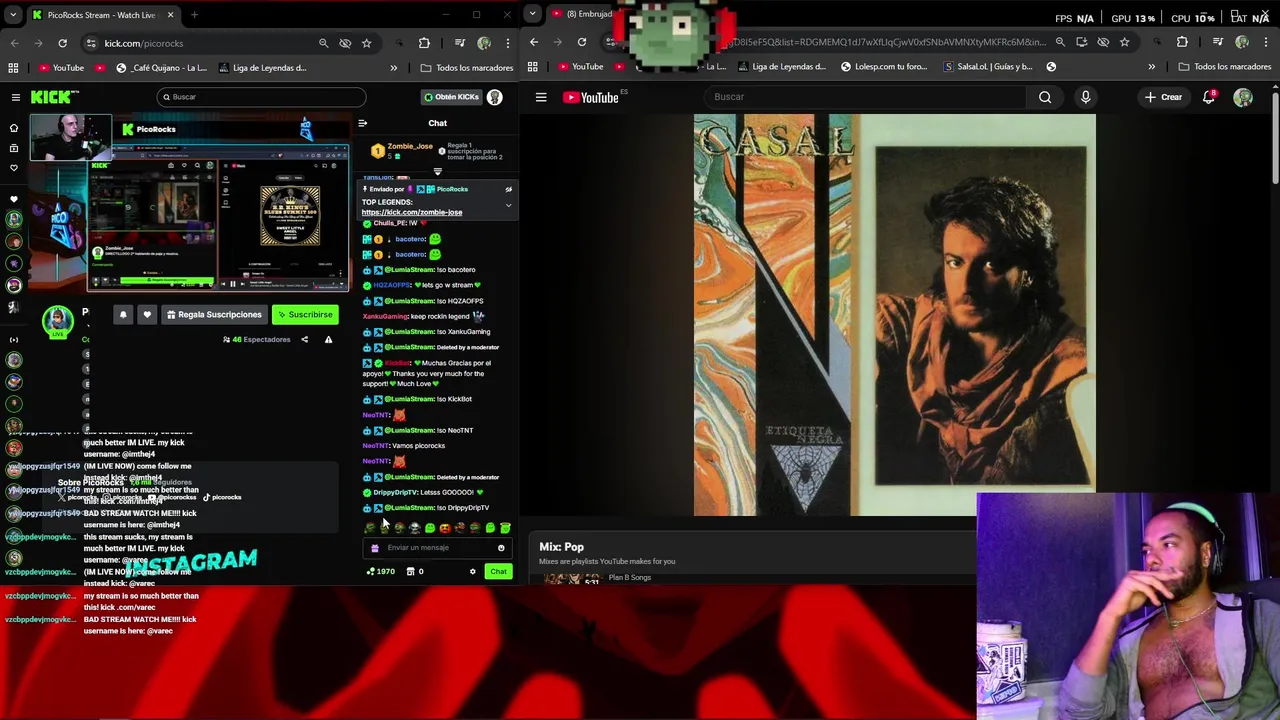Pause embedded stream player in Kick video
The width and height of the screenshot is (1280, 720).
tap(232, 284)
